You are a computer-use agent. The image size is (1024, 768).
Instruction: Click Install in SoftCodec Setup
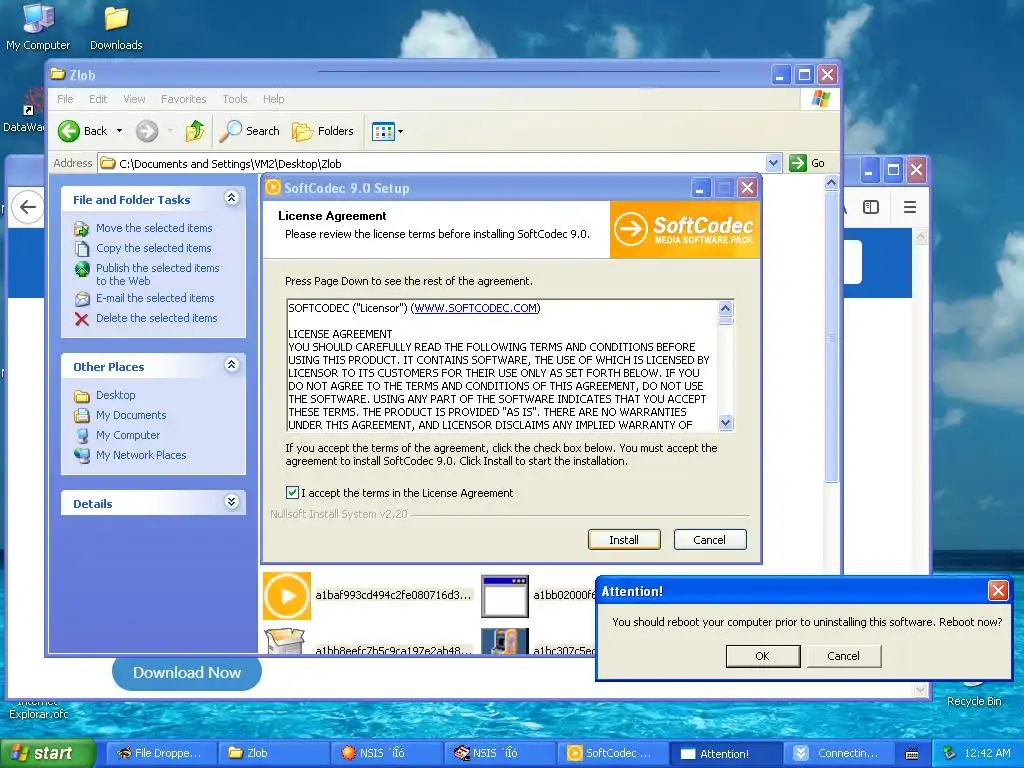click(624, 540)
